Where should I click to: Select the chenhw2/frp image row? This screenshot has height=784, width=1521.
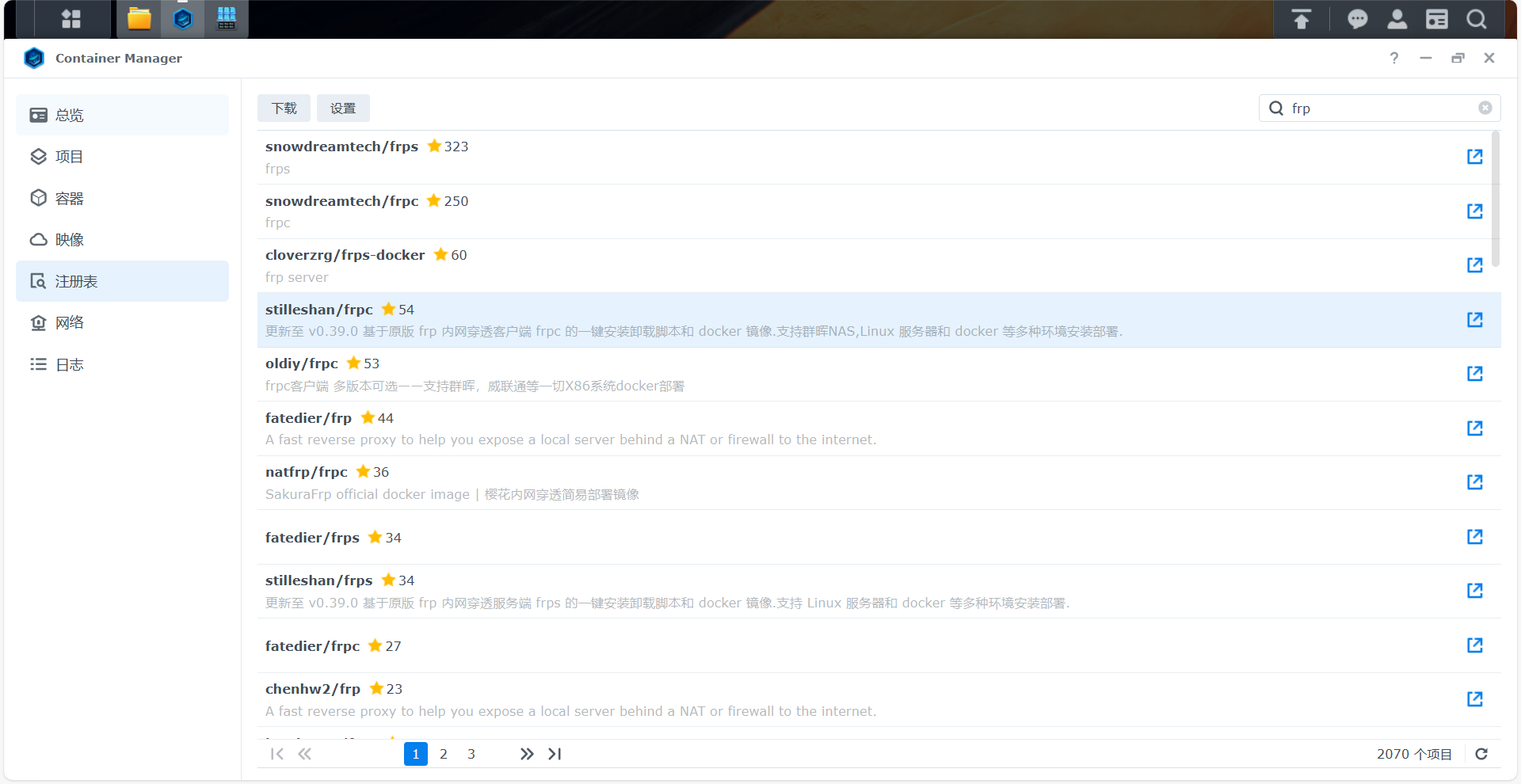click(x=879, y=700)
